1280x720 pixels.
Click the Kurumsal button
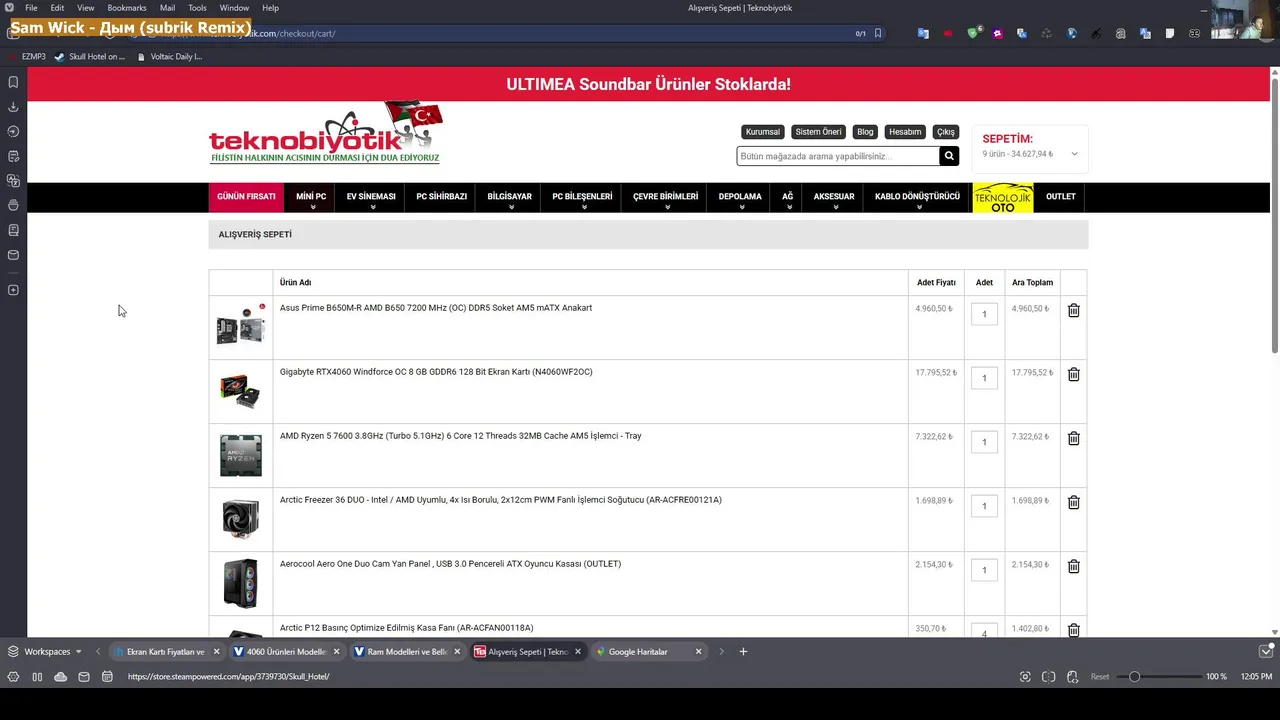pos(763,132)
